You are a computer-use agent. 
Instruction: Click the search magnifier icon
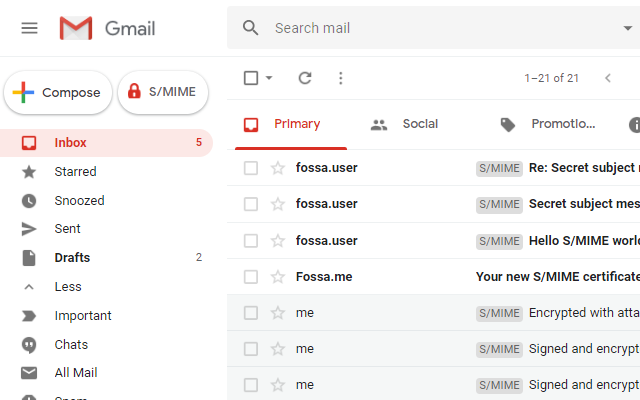pos(250,28)
